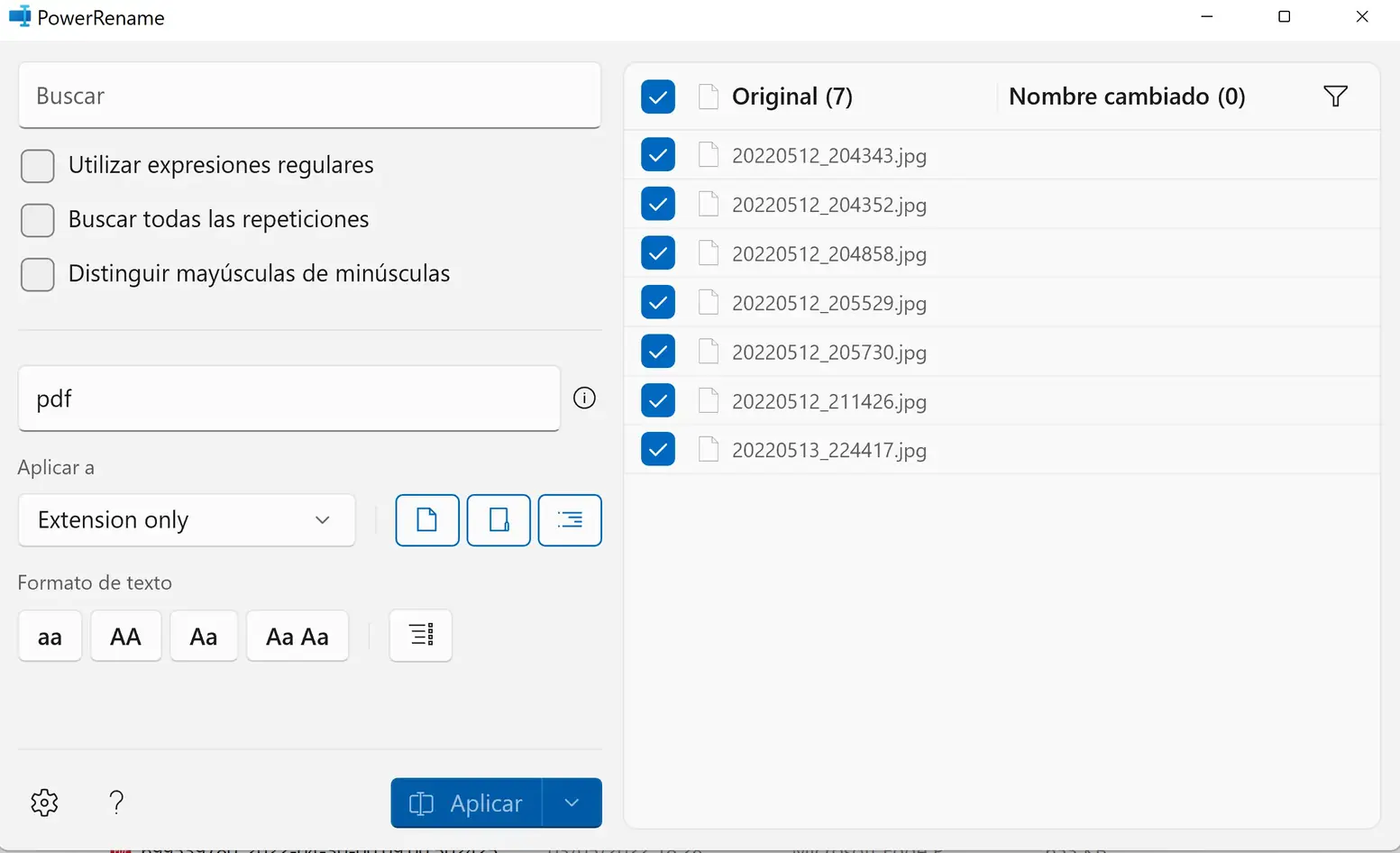Uncheck 20220512_204858.jpg checkbox
Viewport: 1400px width, 853px height.
pyautogui.click(x=658, y=253)
